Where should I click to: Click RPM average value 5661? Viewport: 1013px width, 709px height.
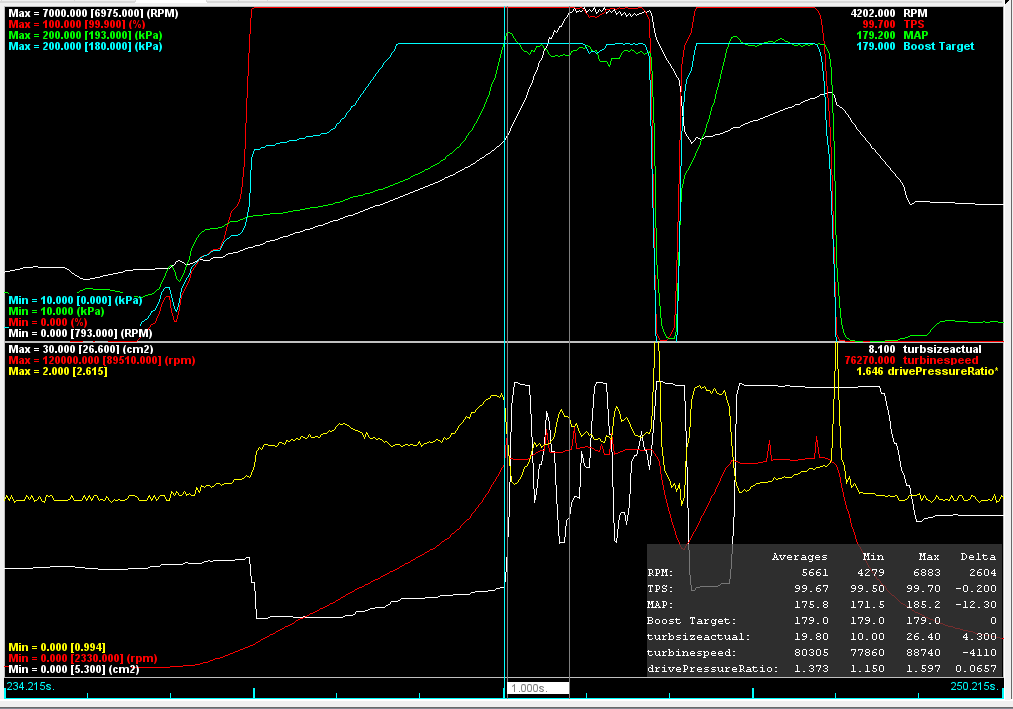815,573
